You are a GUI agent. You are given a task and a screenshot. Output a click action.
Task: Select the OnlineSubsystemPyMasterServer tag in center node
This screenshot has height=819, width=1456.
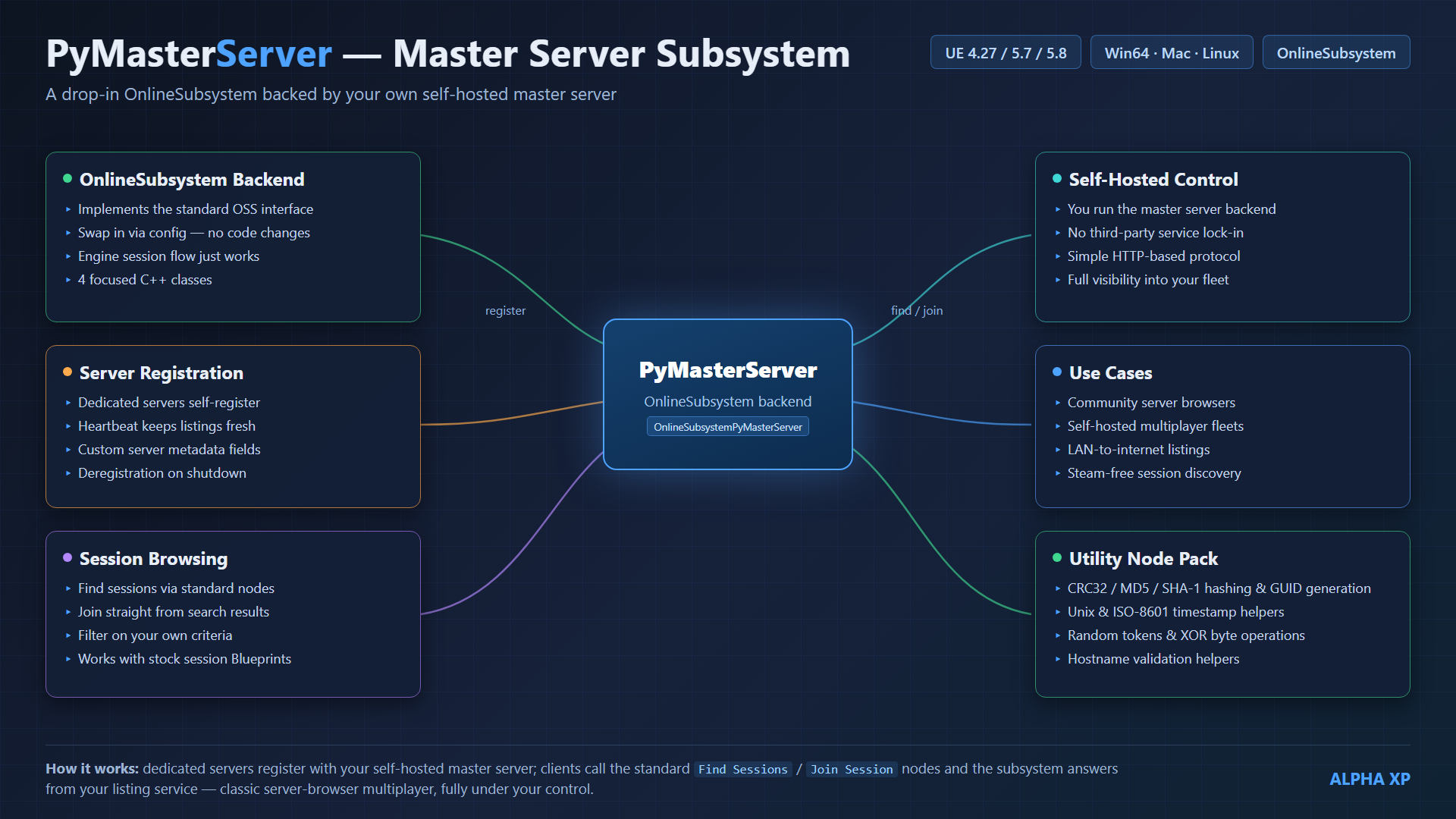(728, 427)
